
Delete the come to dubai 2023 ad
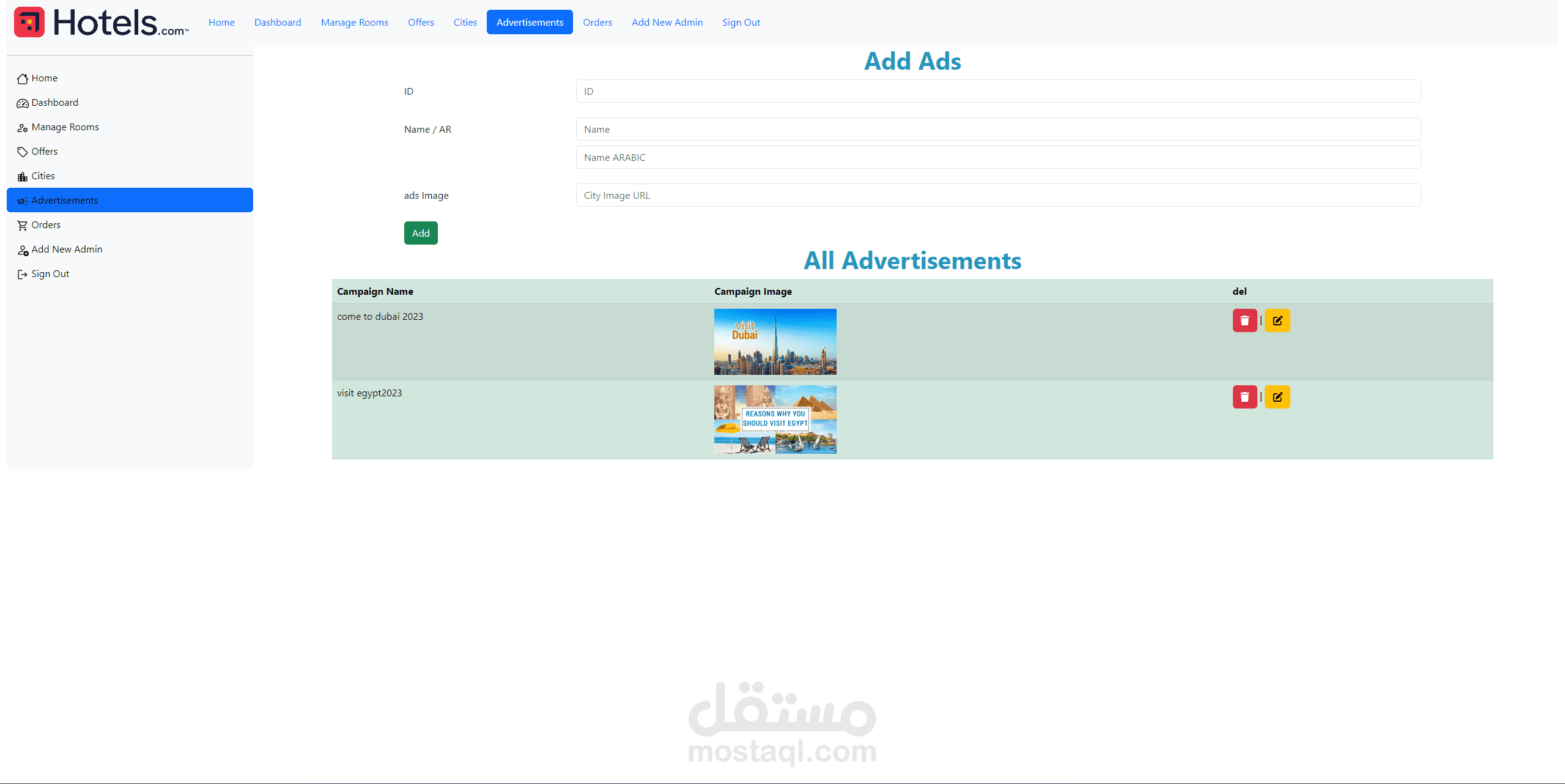pos(1244,320)
